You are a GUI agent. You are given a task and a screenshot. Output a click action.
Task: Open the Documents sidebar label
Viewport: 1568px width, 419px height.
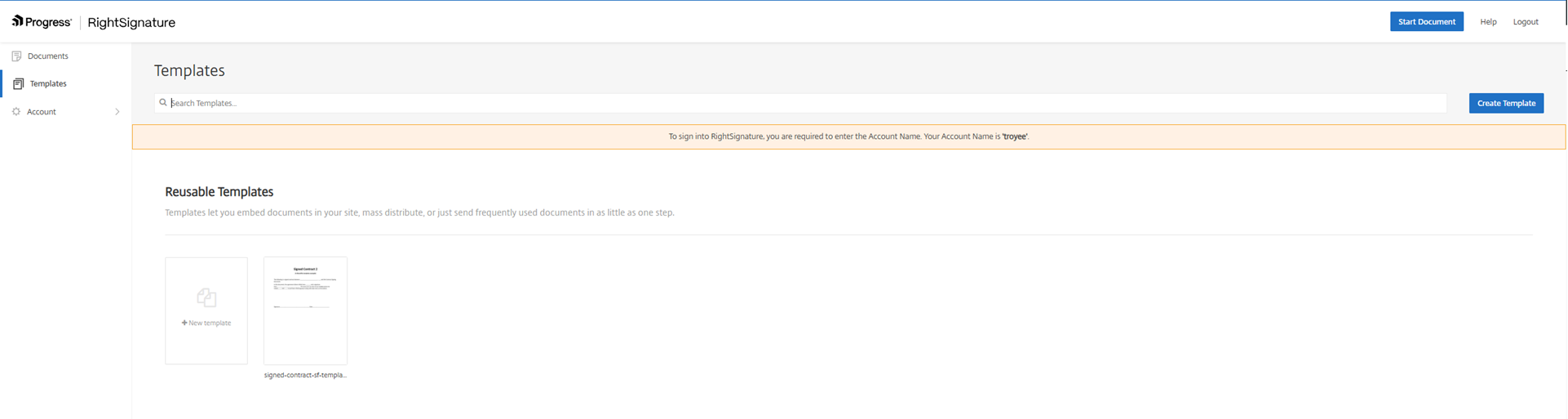47,56
